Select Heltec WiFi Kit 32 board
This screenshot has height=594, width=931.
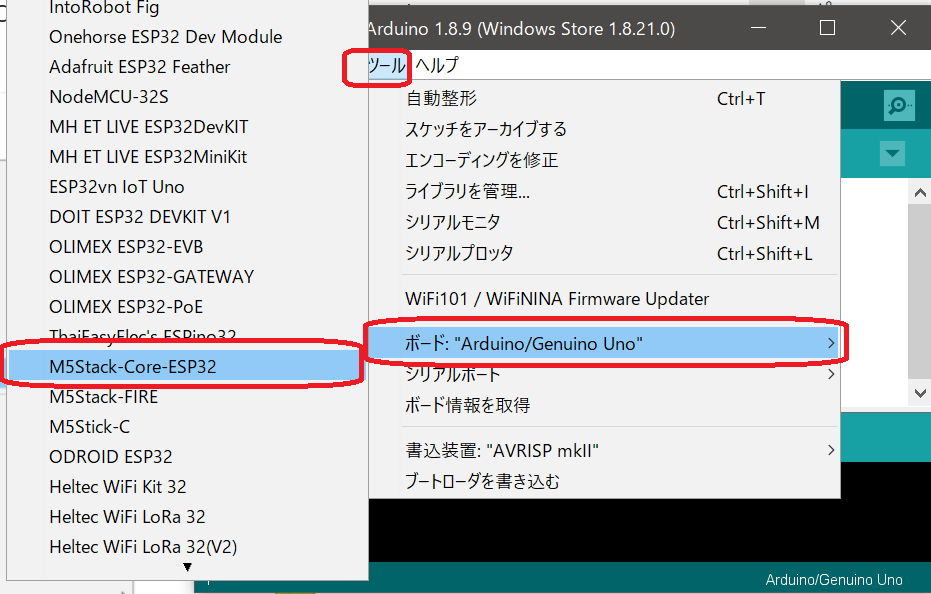[x=187, y=487]
